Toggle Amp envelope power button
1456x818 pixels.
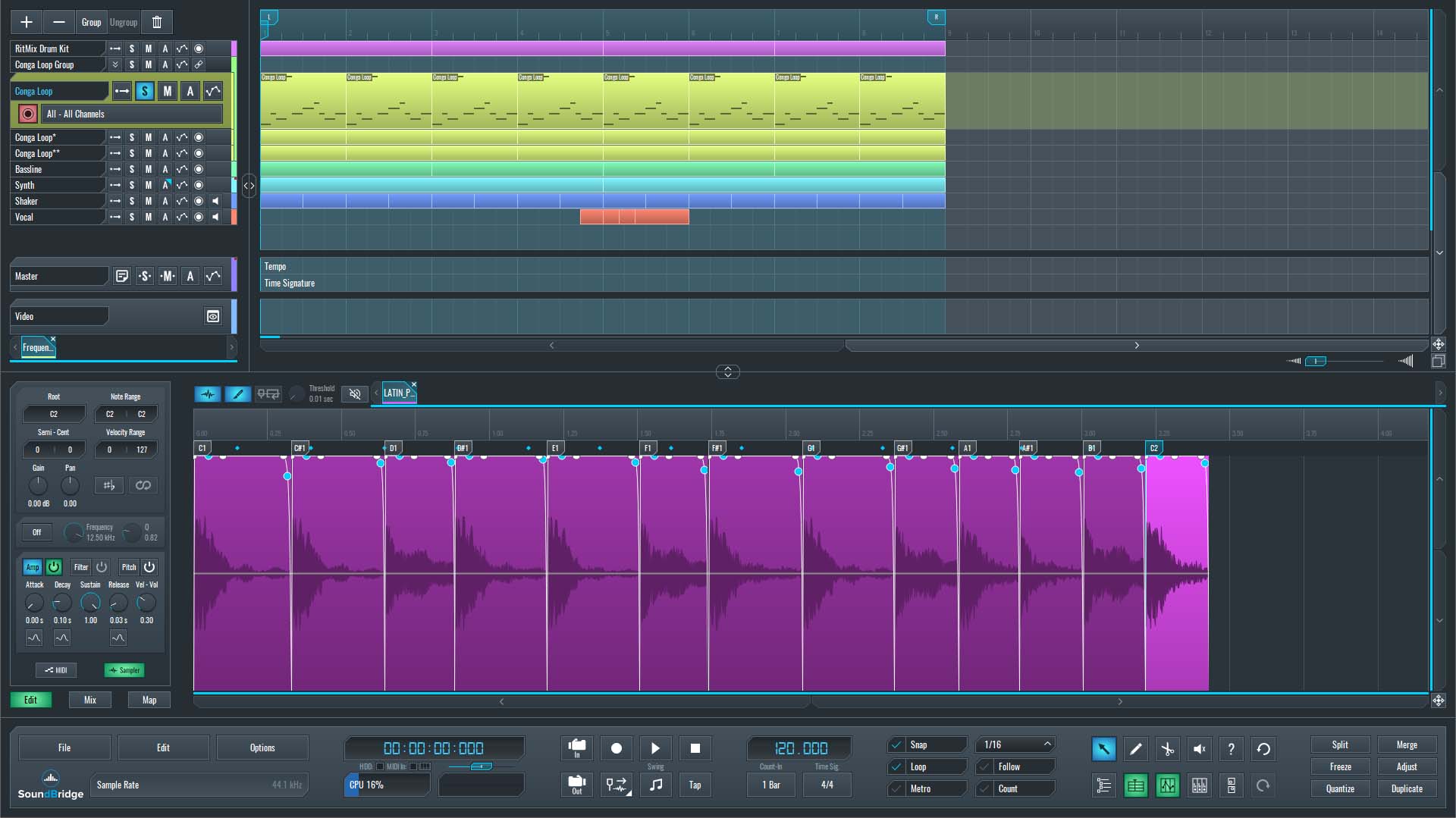click(54, 567)
